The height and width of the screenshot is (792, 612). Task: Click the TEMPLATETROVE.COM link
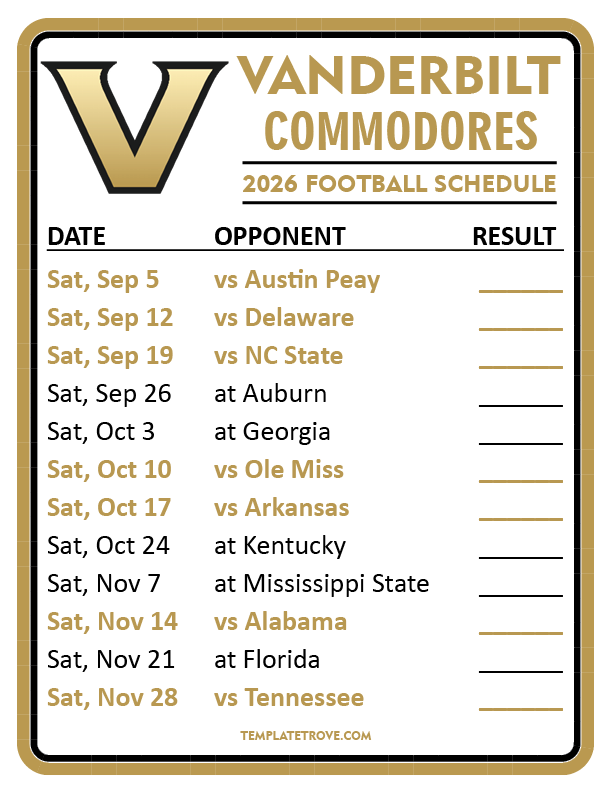305,736
